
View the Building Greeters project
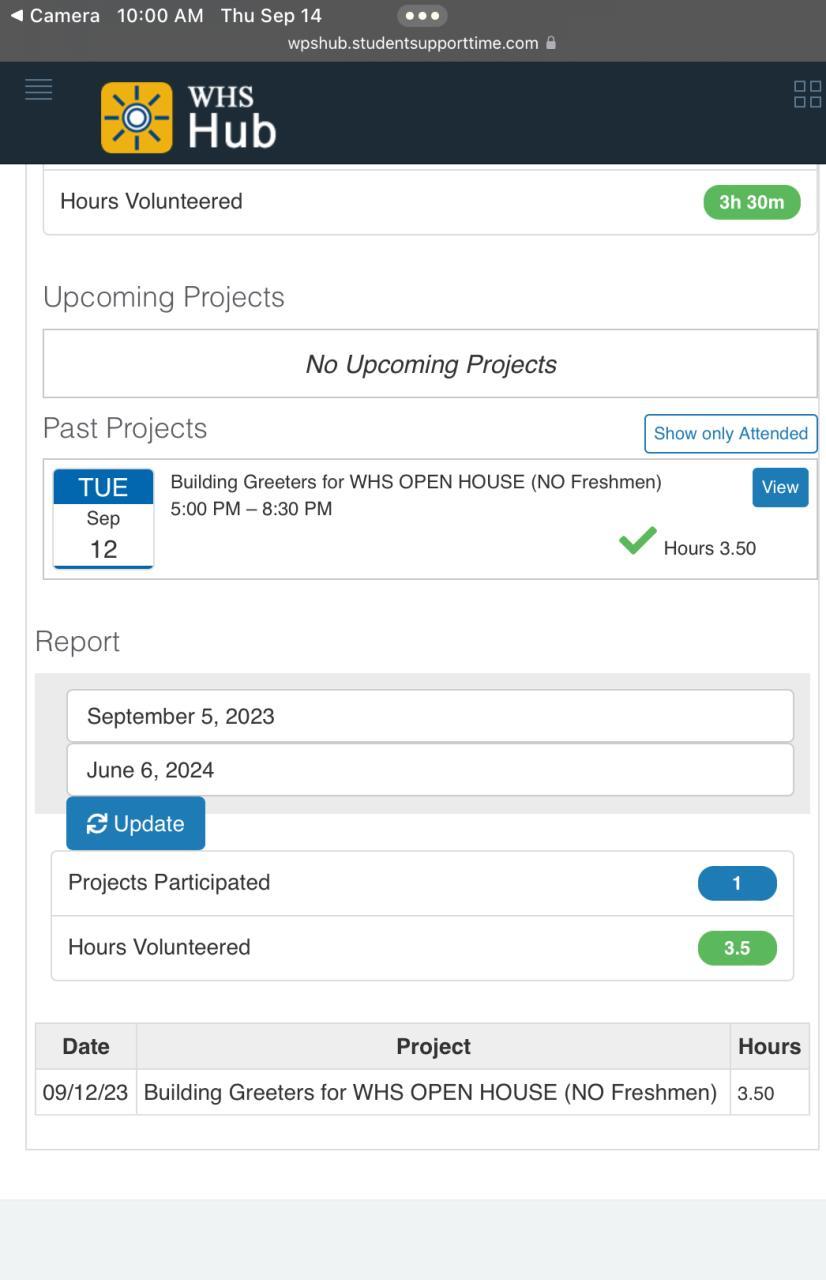[780, 487]
